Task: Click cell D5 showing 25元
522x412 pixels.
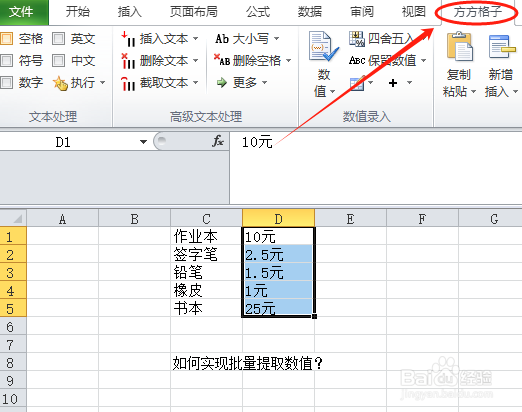Action: (x=278, y=309)
